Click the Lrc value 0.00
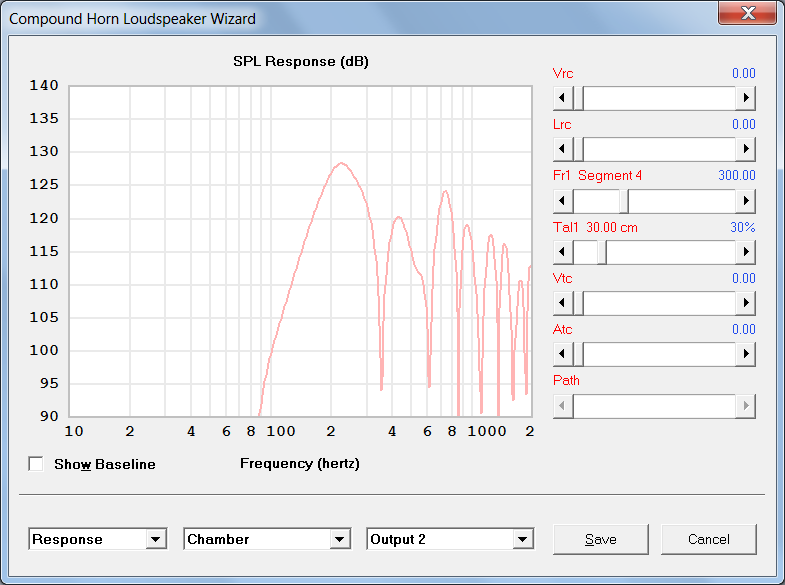This screenshot has height=585, width=785. point(743,125)
